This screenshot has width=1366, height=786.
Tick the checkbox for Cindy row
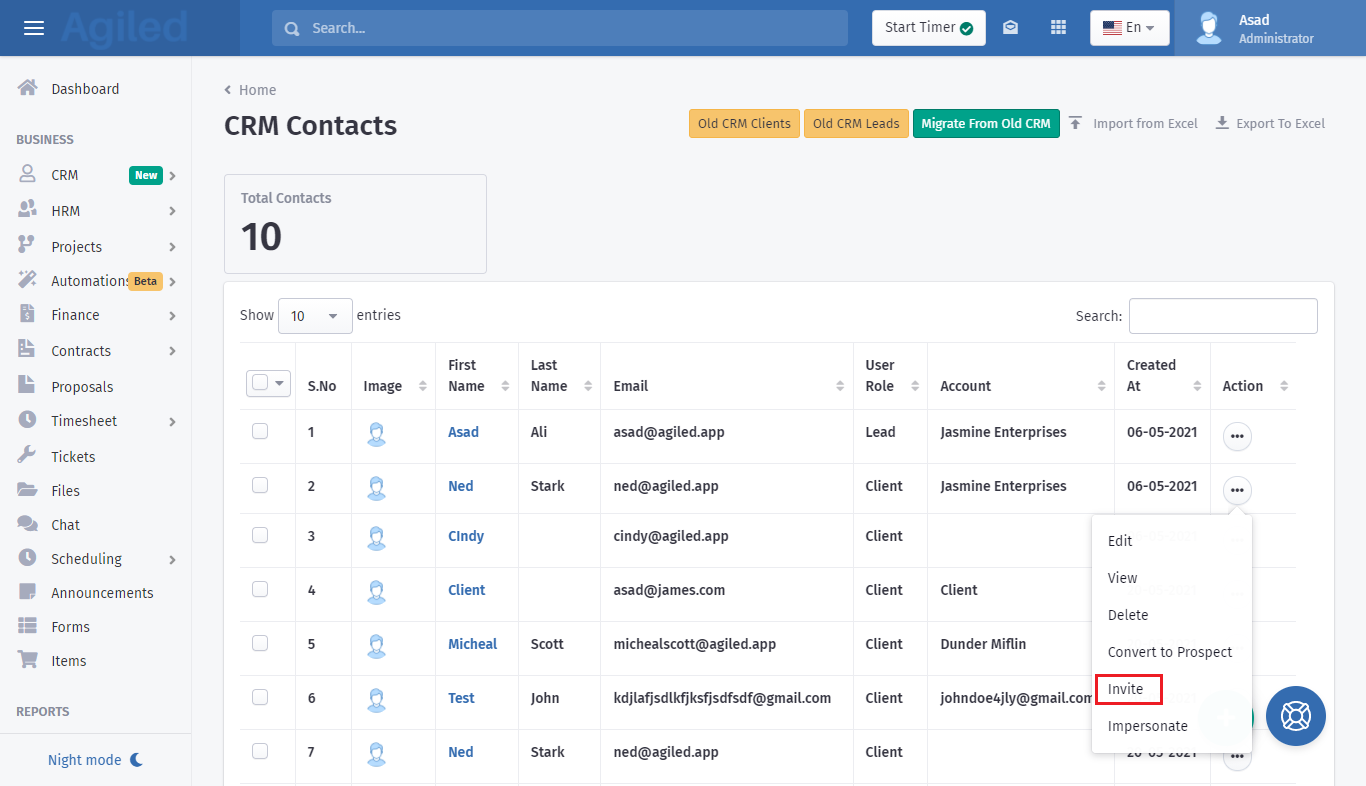260,536
